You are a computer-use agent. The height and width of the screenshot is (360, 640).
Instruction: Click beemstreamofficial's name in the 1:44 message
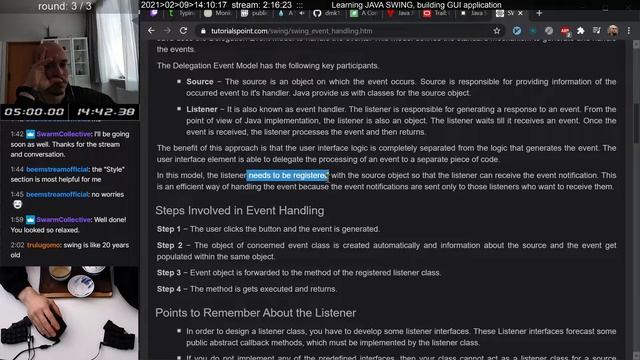(x=57, y=169)
